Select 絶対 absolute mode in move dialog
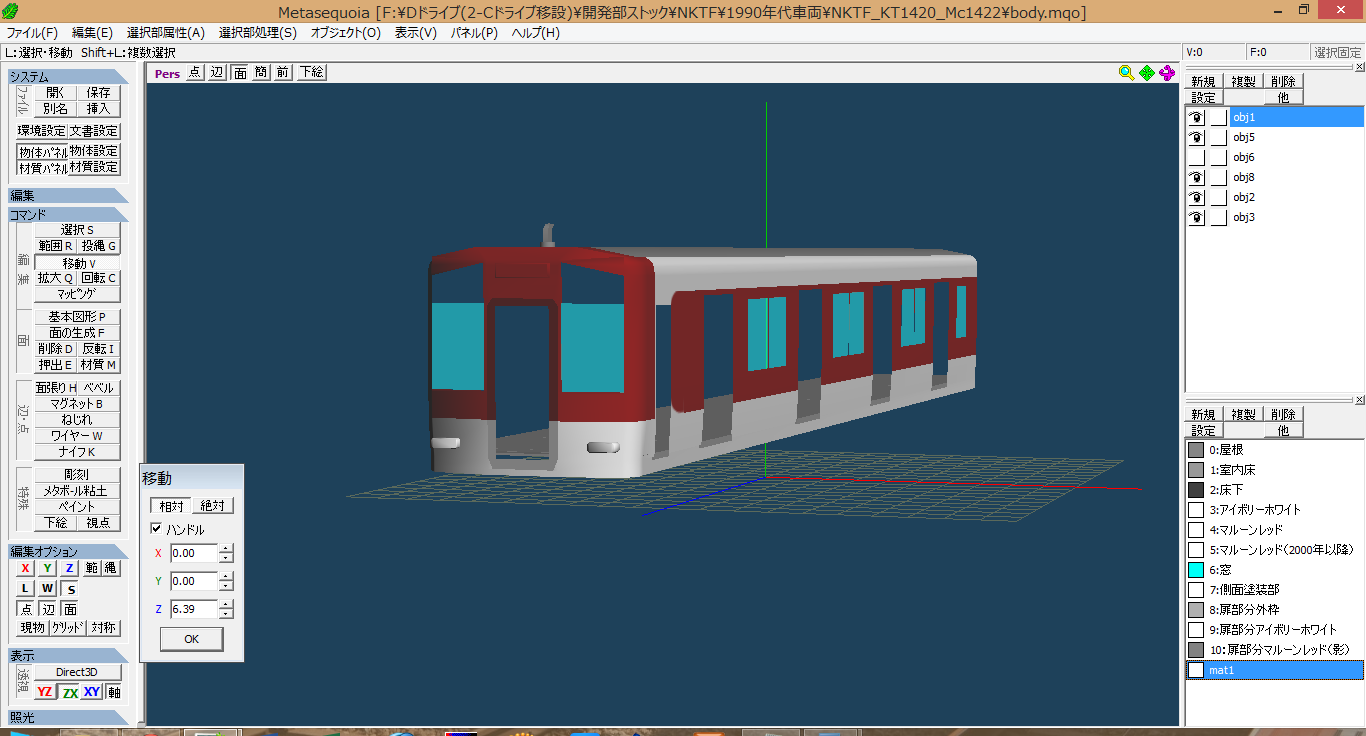This screenshot has height=736, width=1366. [x=212, y=506]
